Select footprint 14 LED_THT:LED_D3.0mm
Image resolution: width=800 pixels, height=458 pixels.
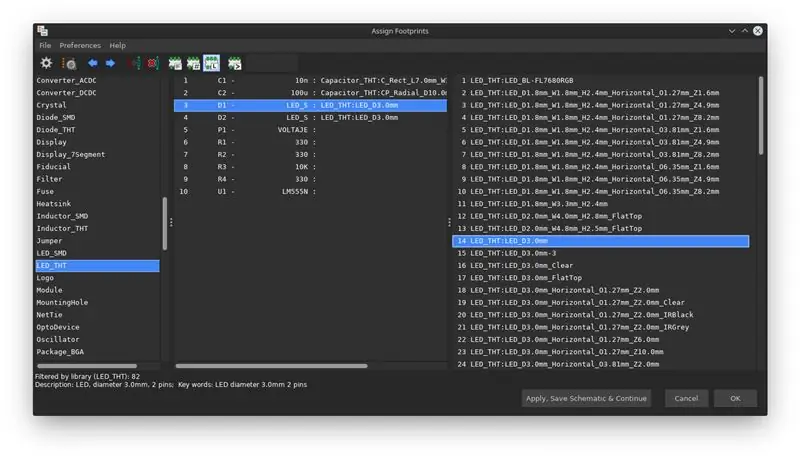click(601, 241)
